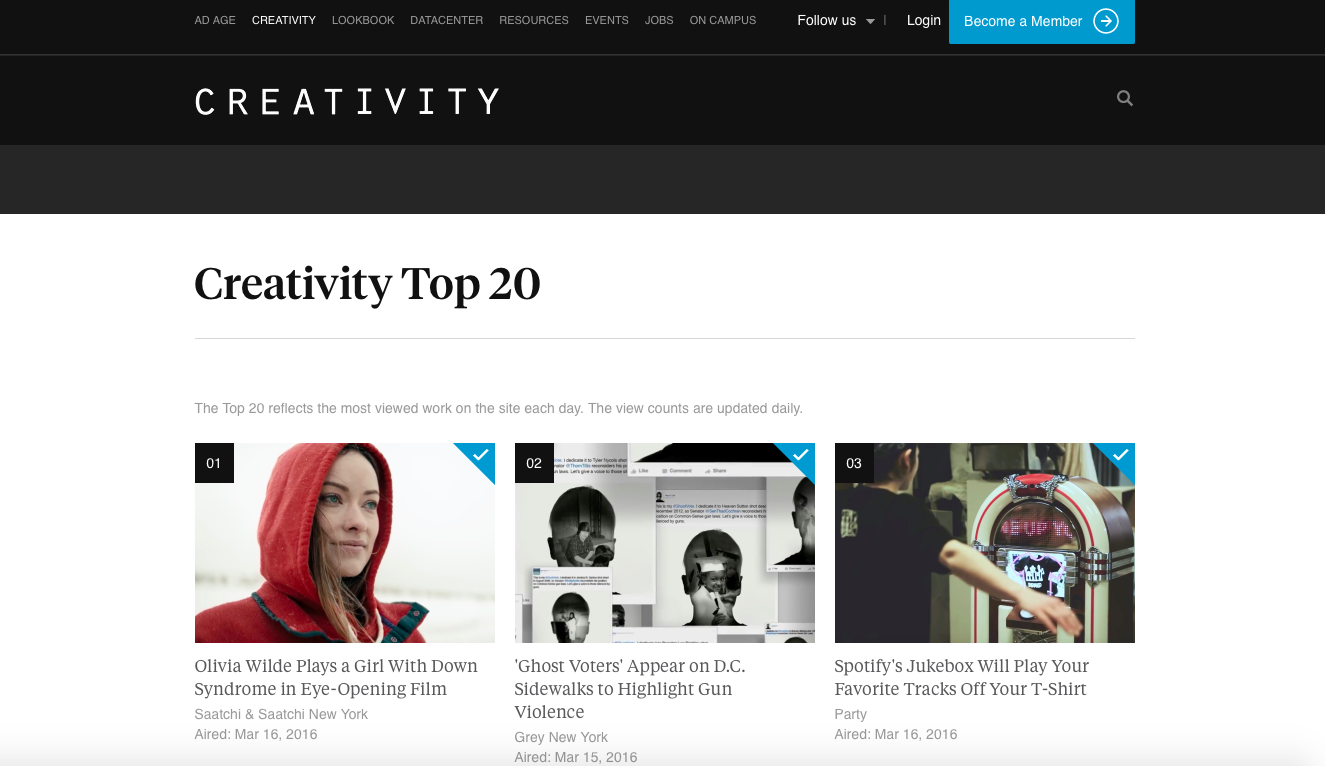This screenshot has height=766, width=1325.
Task: Click the Creativity Top 20 heading
Action: 367,284
